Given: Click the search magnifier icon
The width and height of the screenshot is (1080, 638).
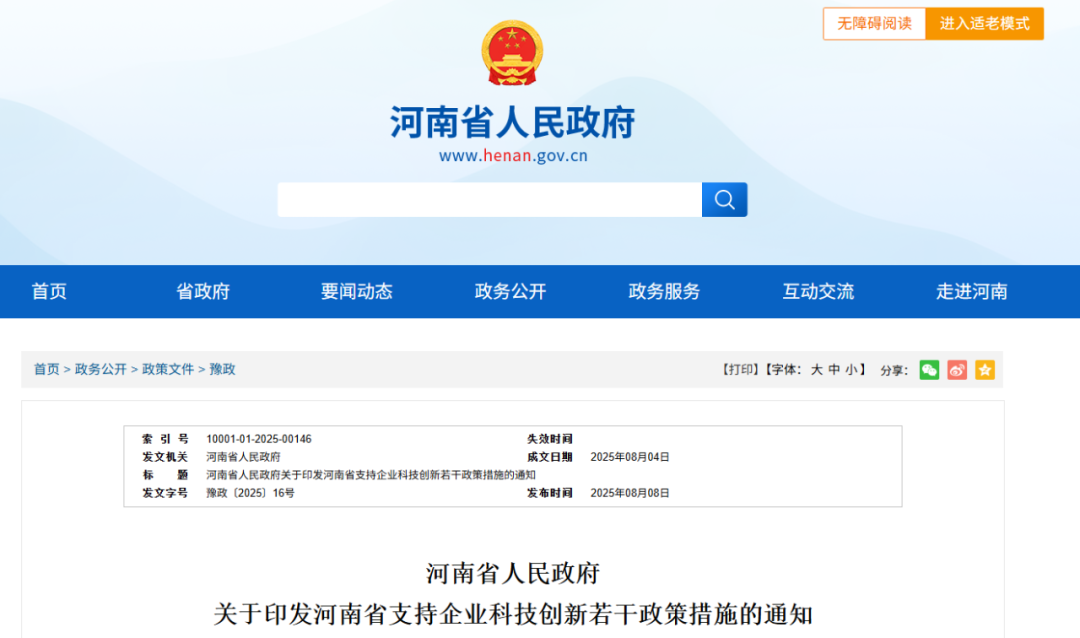Looking at the screenshot, I should pos(724,199).
